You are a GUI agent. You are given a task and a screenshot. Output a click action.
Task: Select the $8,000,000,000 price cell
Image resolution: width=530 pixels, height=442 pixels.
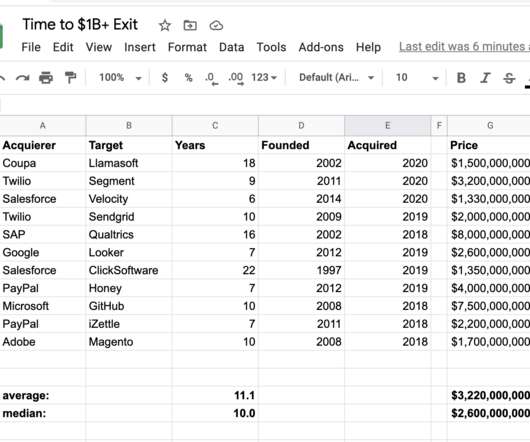tap(489, 235)
